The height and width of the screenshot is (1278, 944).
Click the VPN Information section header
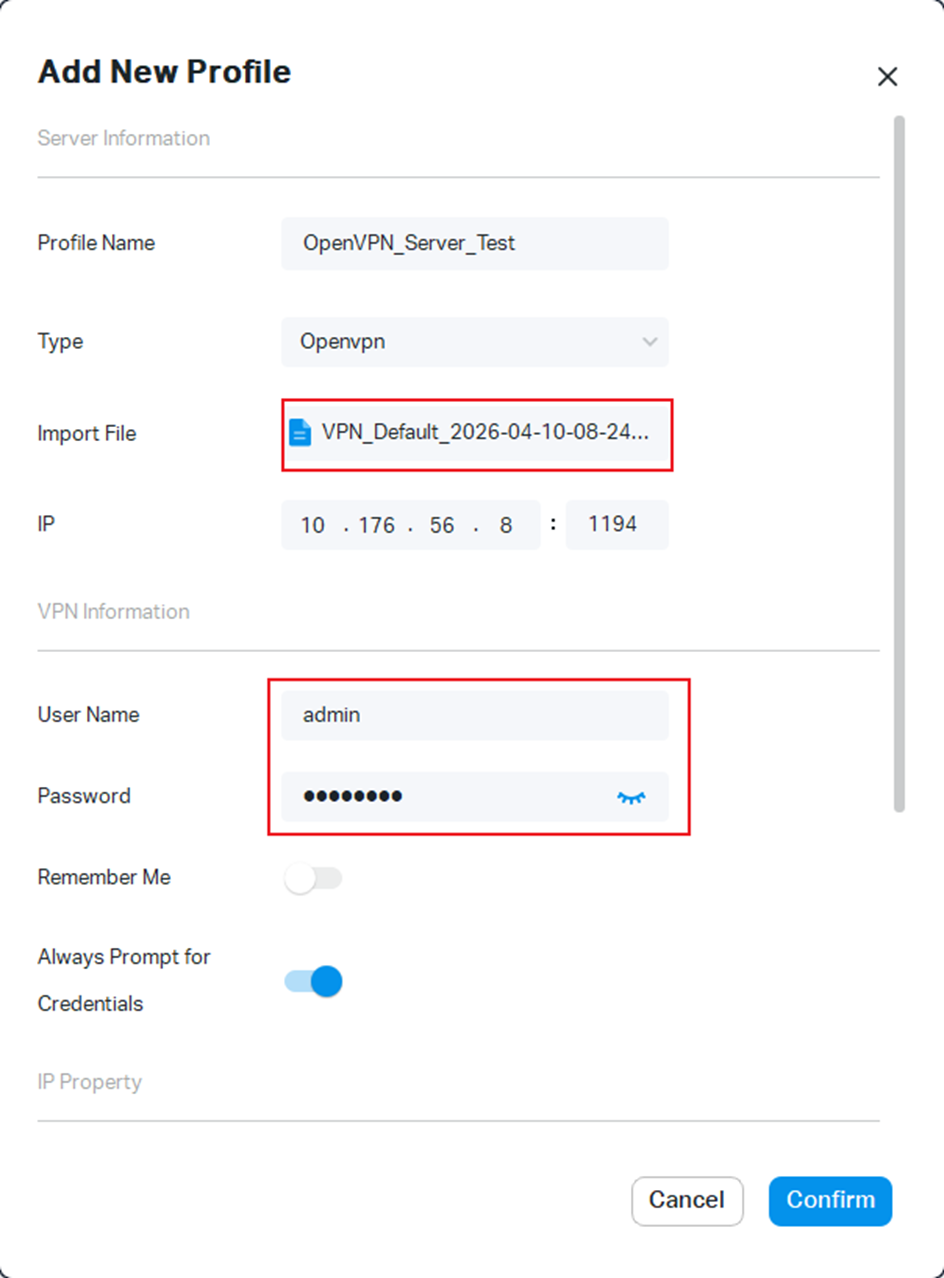113,611
